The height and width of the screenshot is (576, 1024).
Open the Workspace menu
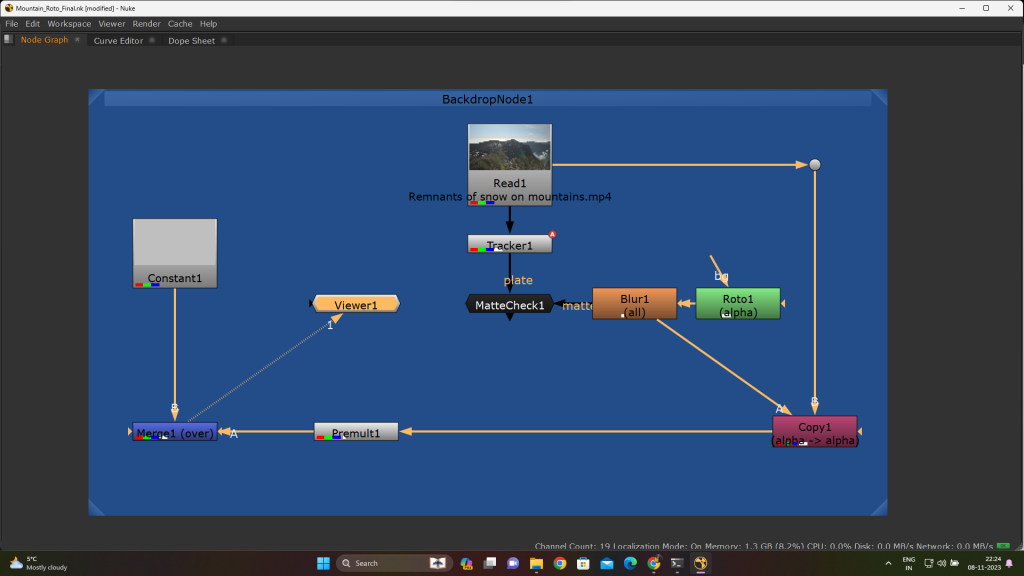69,24
